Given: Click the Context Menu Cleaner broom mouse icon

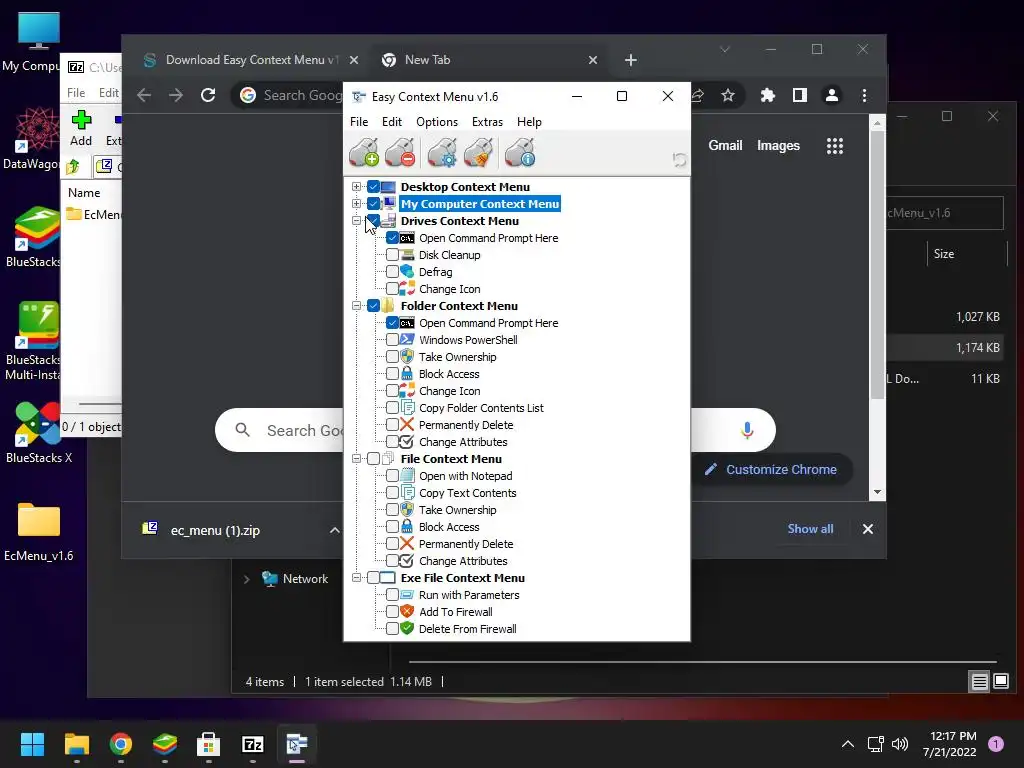Looking at the screenshot, I should point(479,152).
